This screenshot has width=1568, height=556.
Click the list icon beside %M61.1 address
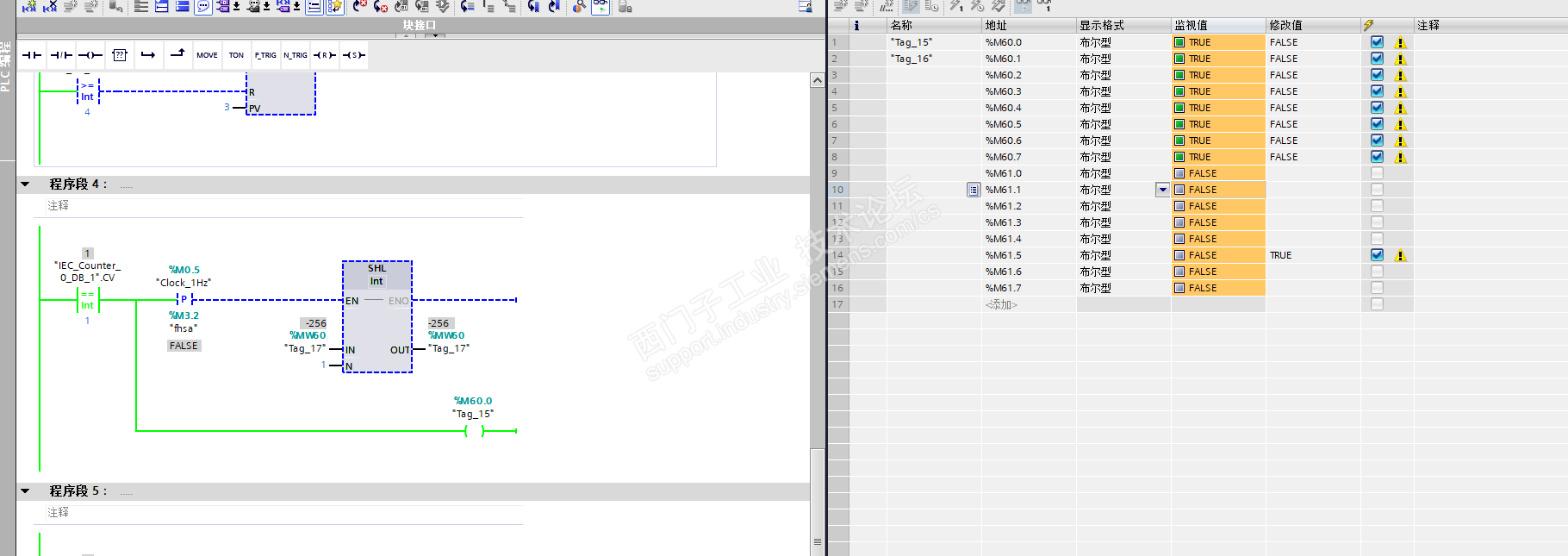[x=973, y=190]
